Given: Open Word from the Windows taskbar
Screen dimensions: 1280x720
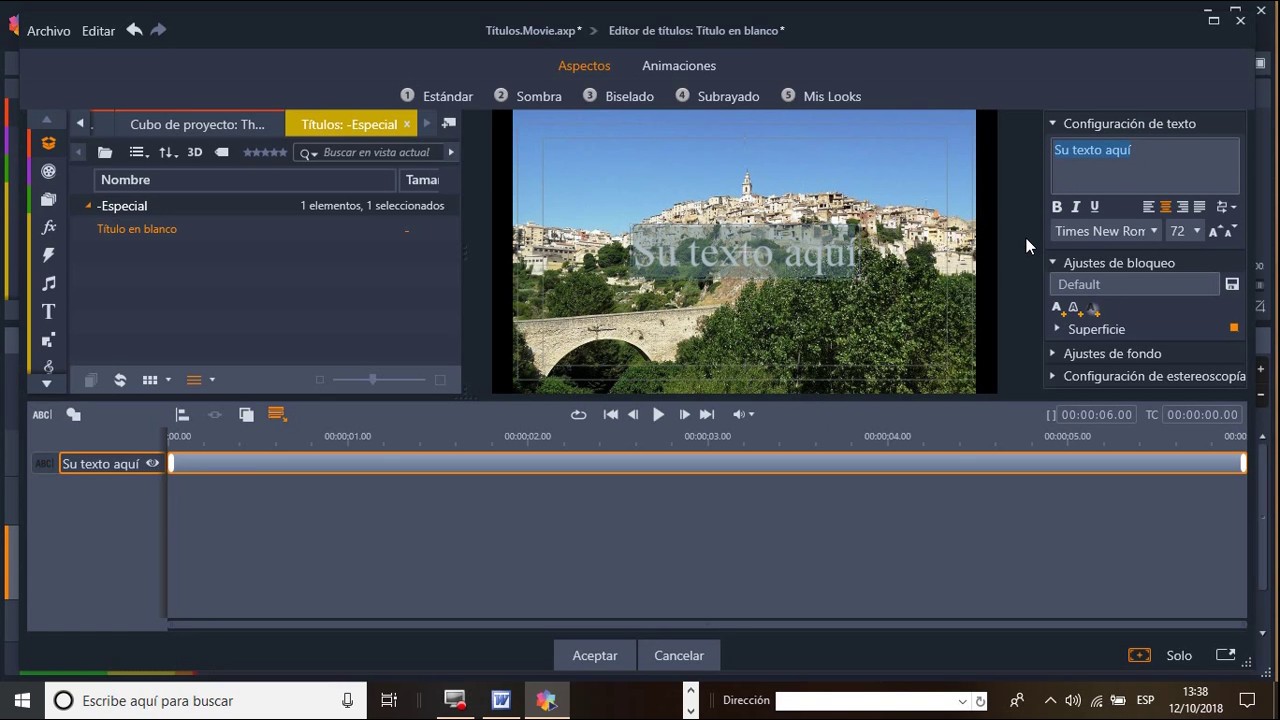Looking at the screenshot, I should [501, 700].
